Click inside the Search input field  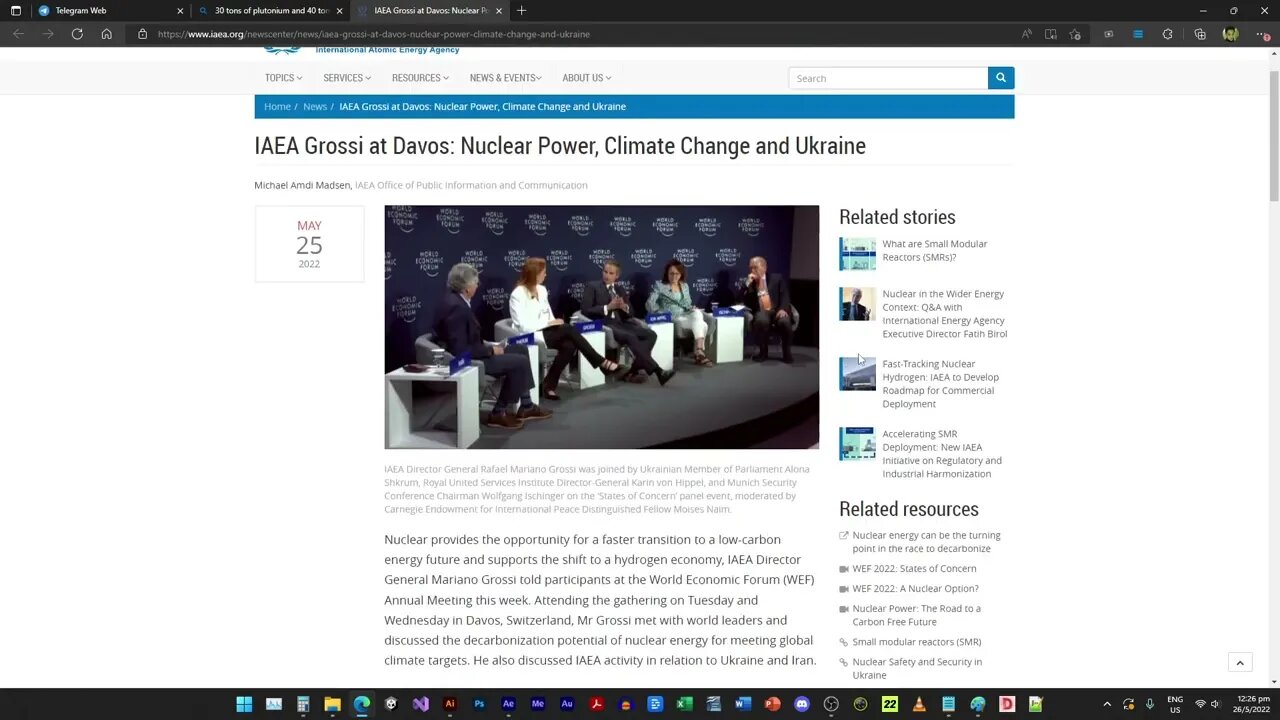click(888, 78)
